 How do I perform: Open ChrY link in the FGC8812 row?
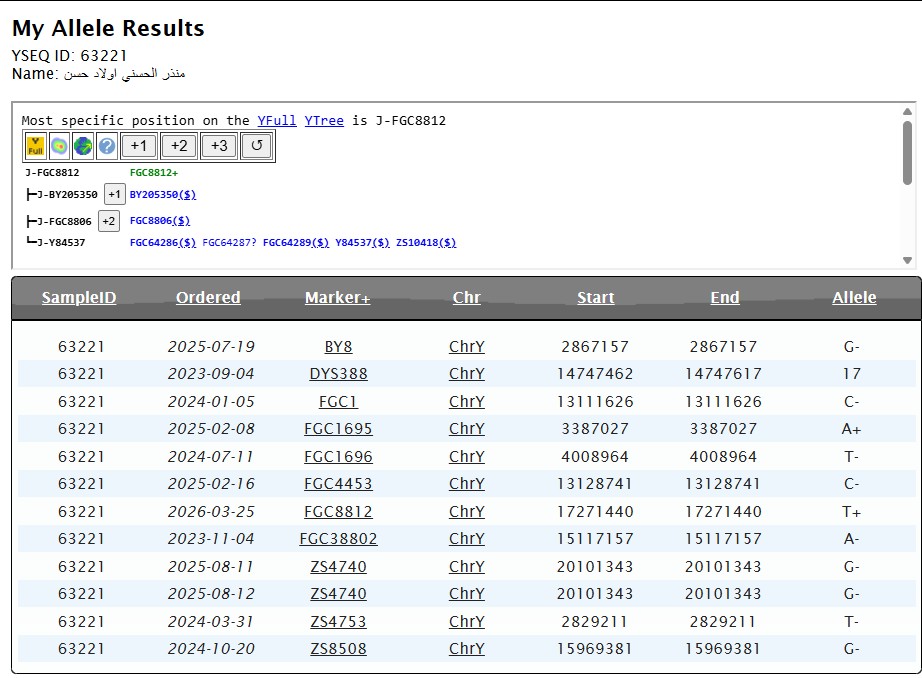(x=467, y=512)
